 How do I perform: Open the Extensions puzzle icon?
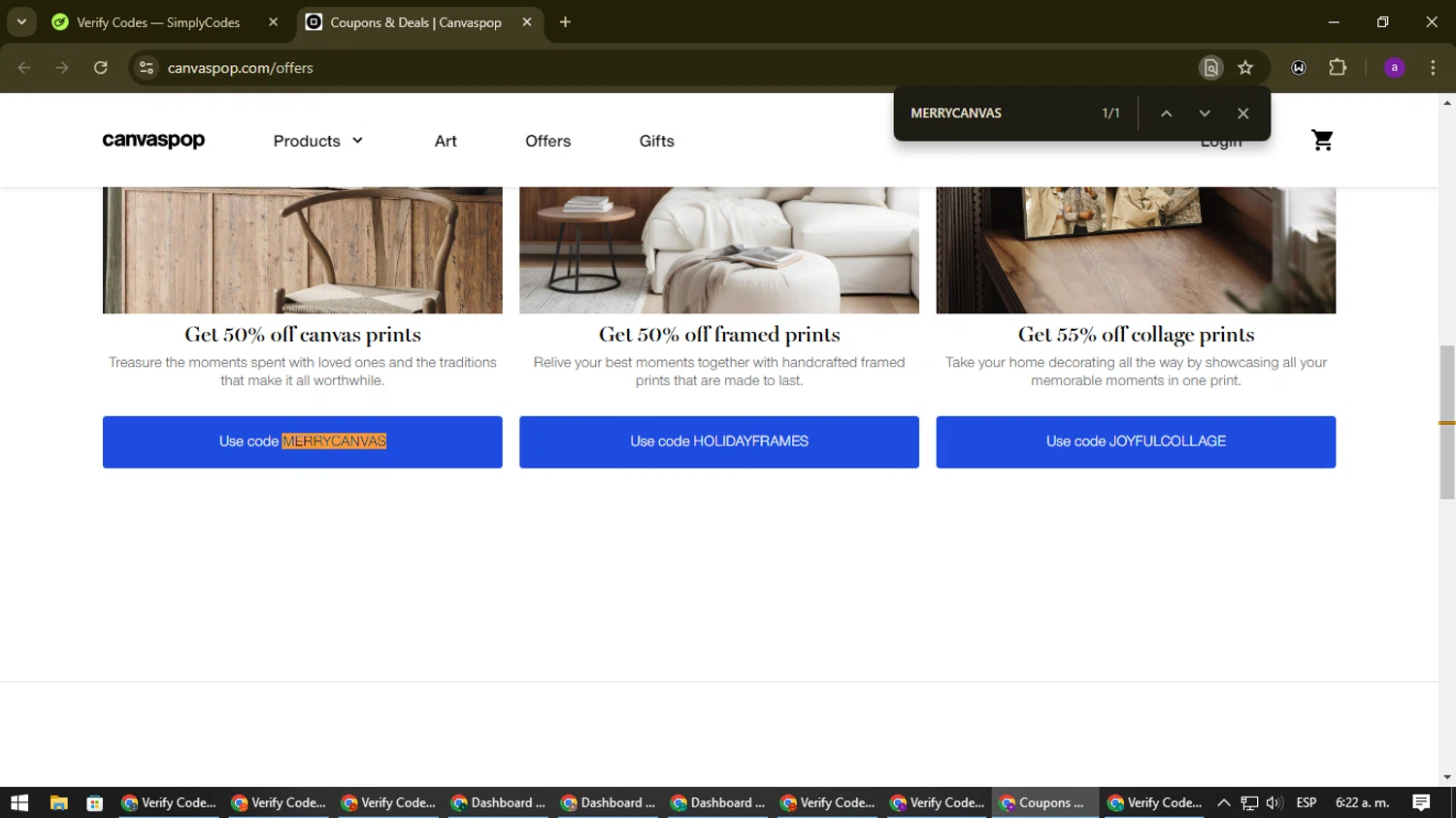[x=1338, y=68]
